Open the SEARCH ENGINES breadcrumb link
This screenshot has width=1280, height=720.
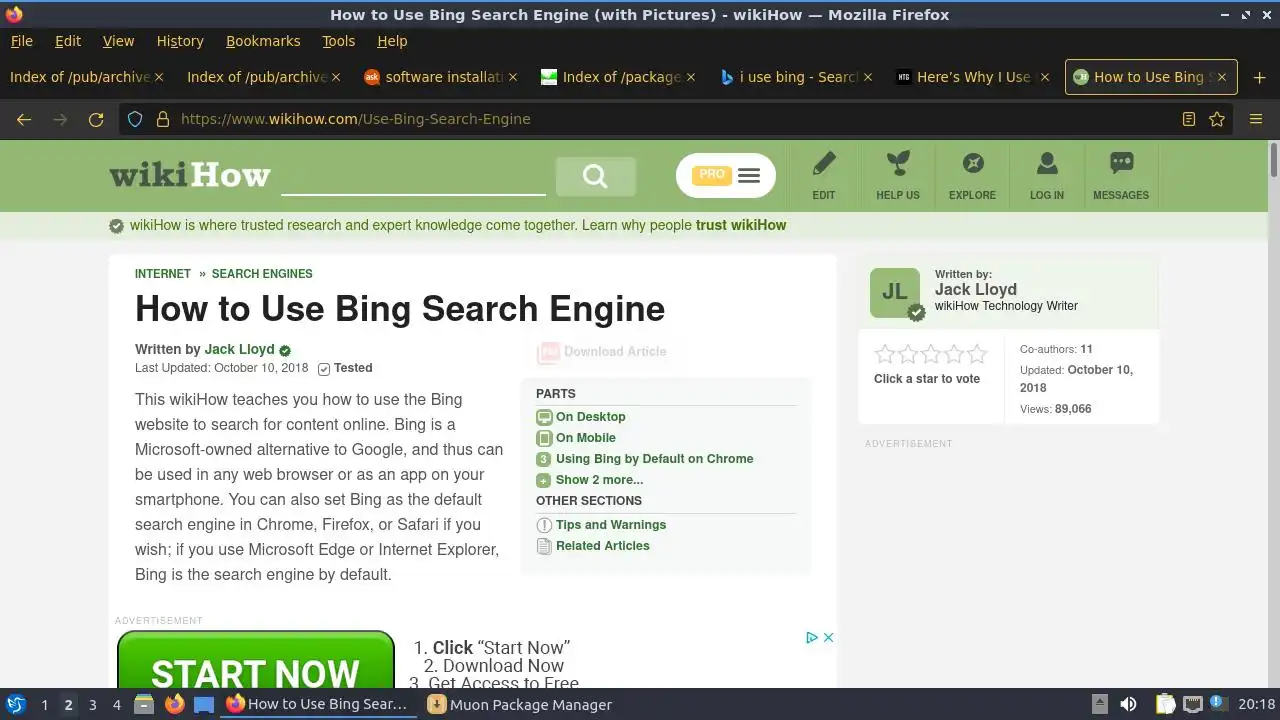pos(262,274)
